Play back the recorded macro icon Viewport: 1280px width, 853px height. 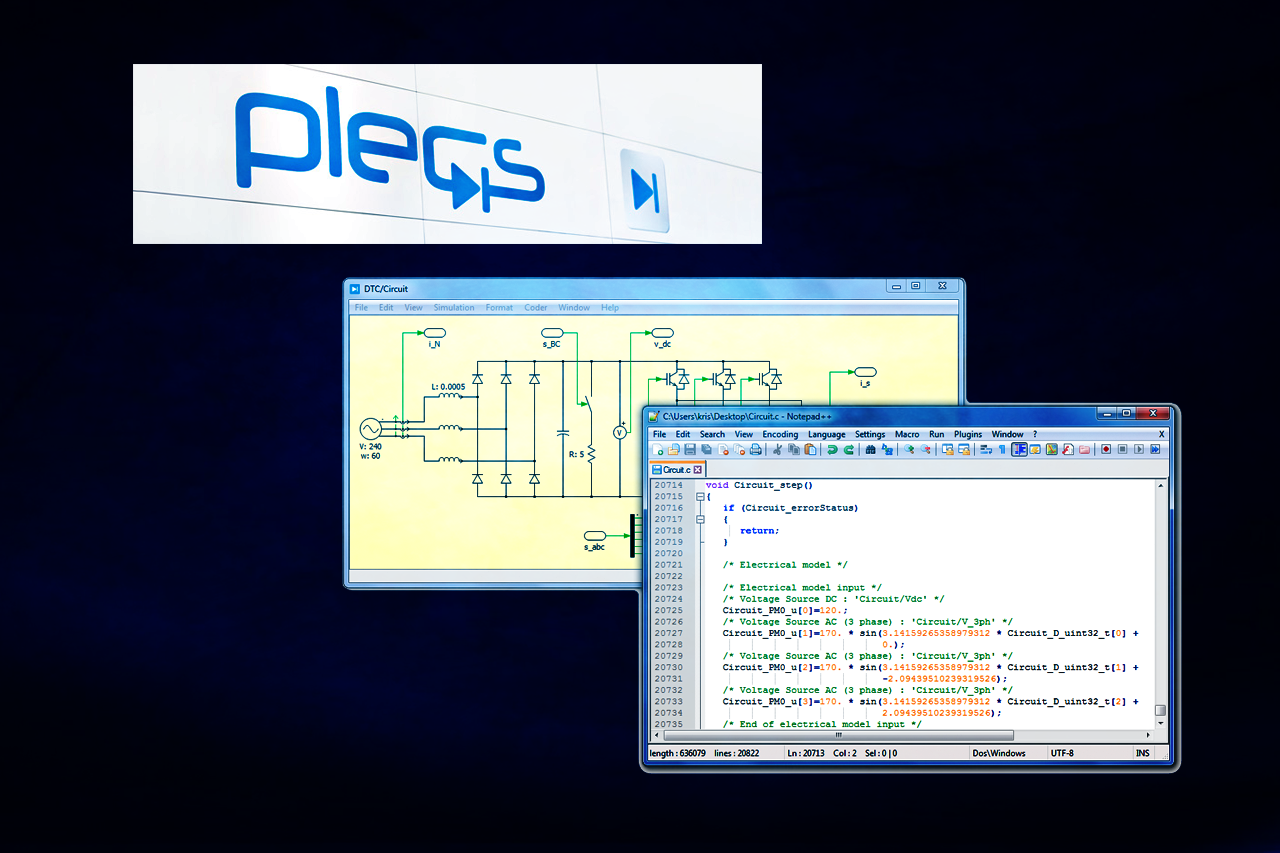point(1139,450)
